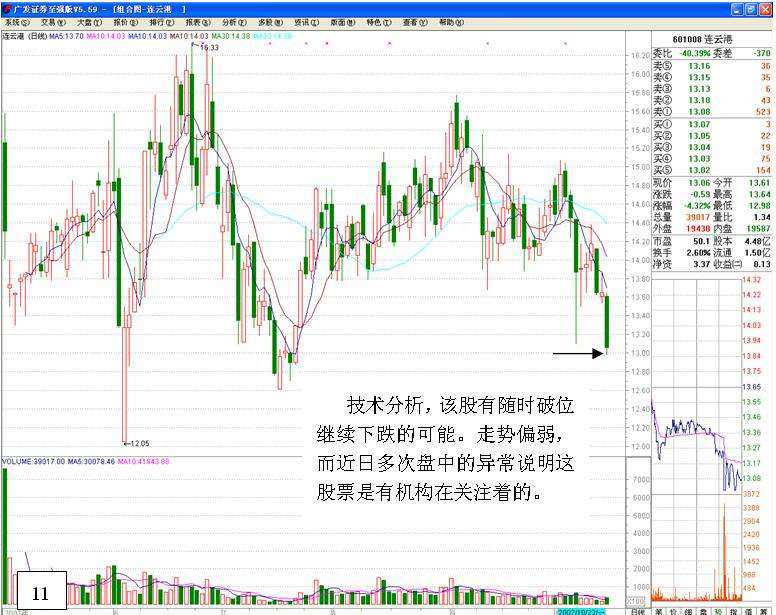Click the app logo icon in title bar
The height and width of the screenshot is (615, 776).
7,9
